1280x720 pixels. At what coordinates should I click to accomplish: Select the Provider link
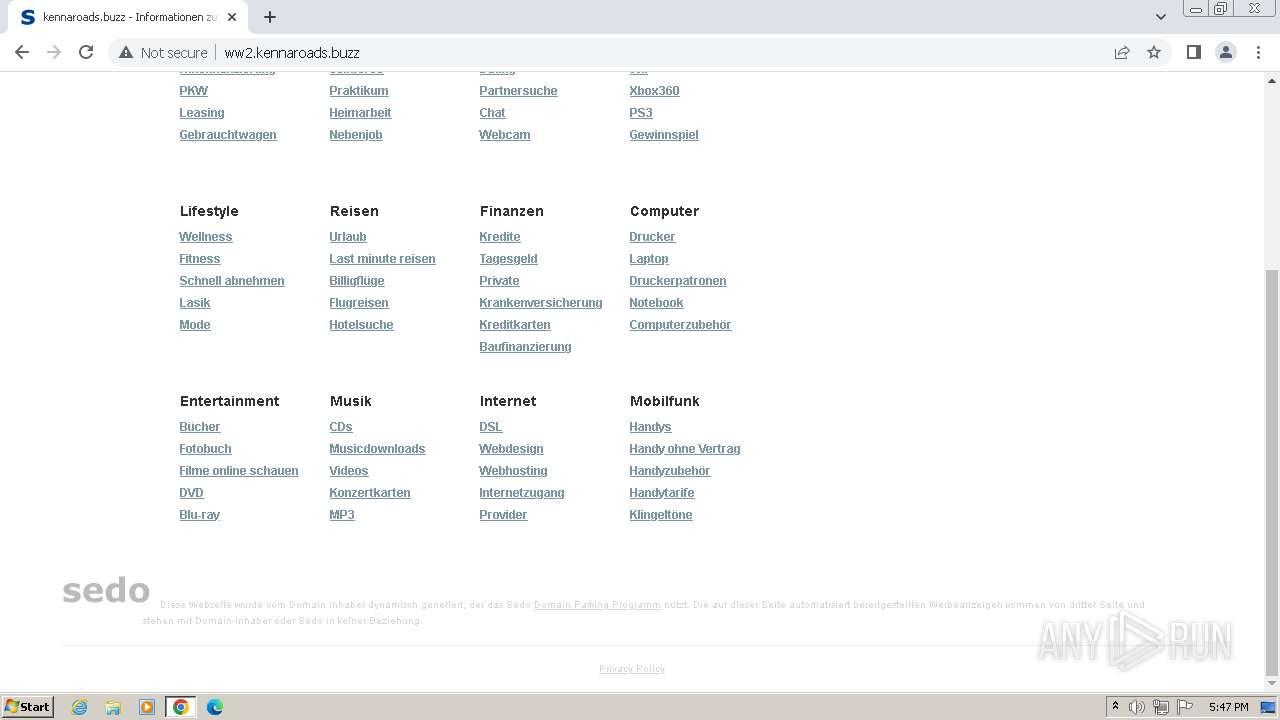[x=503, y=515]
